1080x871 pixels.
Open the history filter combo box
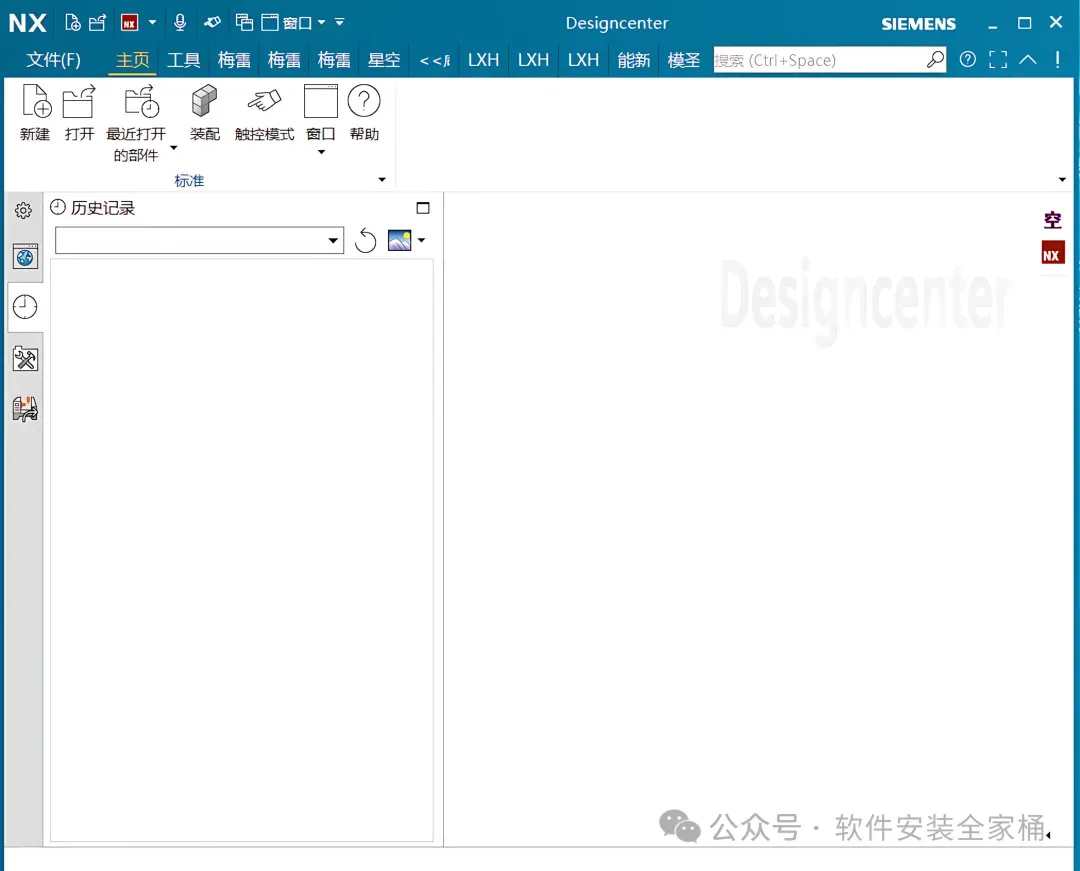pos(199,240)
